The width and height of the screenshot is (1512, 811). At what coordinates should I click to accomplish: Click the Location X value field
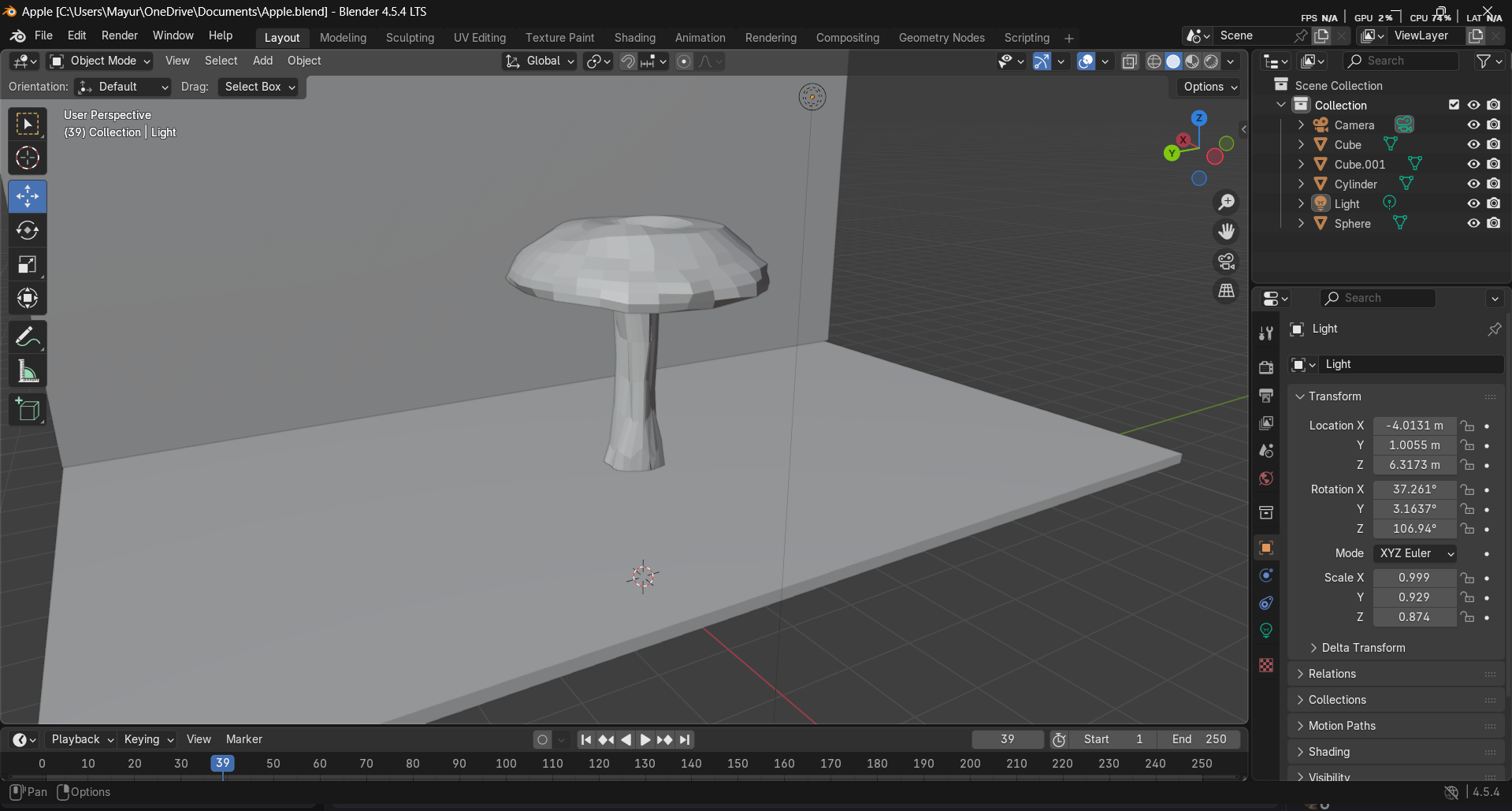(1414, 426)
